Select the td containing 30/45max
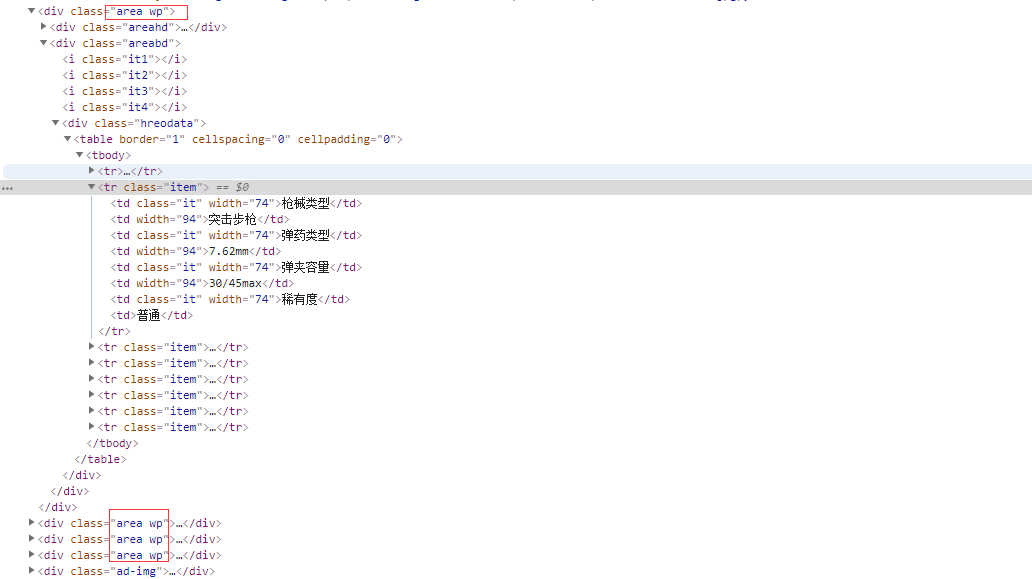The width and height of the screenshot is (1032, 579). click(x=202, y=283)
